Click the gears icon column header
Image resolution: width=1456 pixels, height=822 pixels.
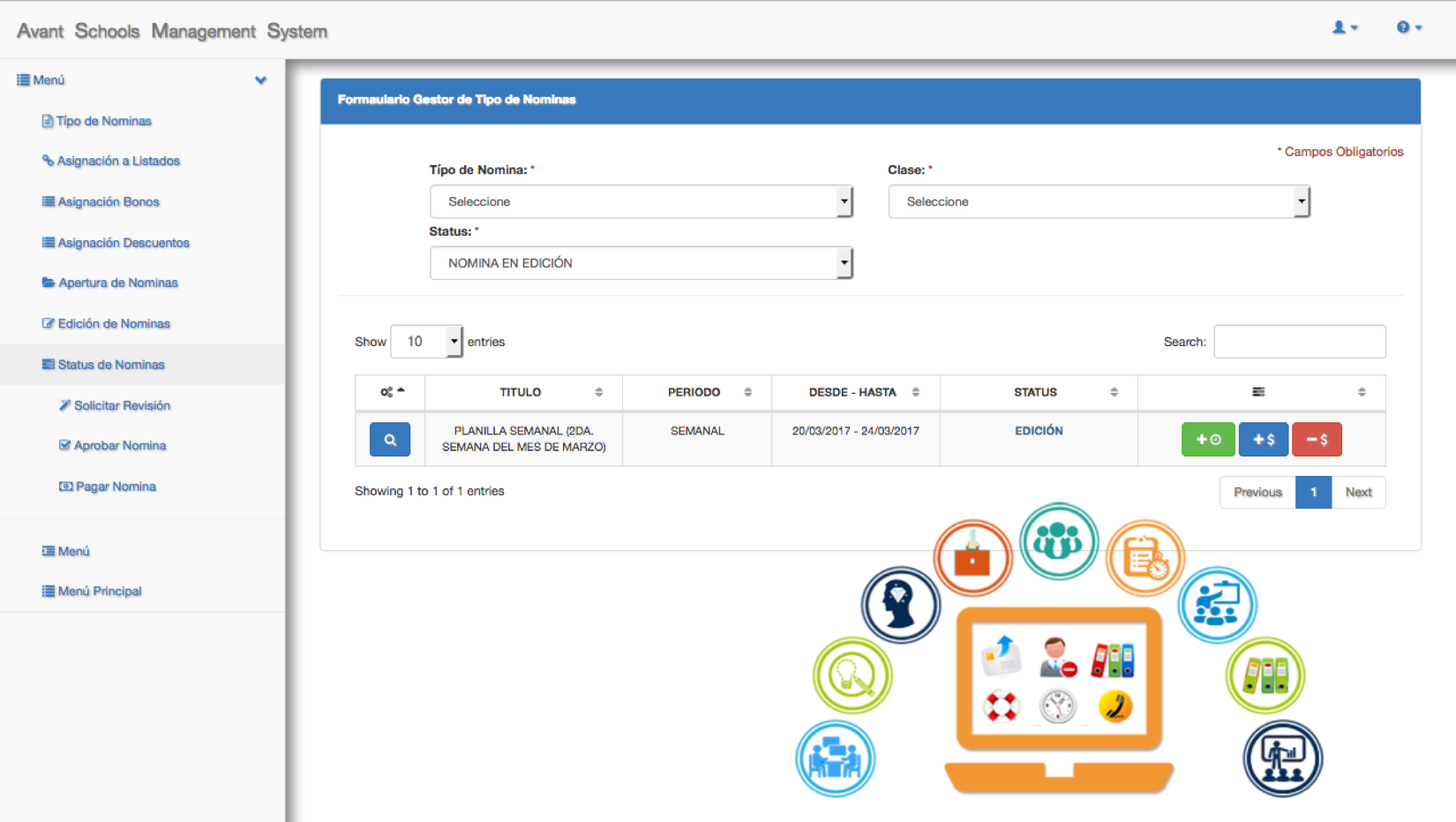[391, 392]
